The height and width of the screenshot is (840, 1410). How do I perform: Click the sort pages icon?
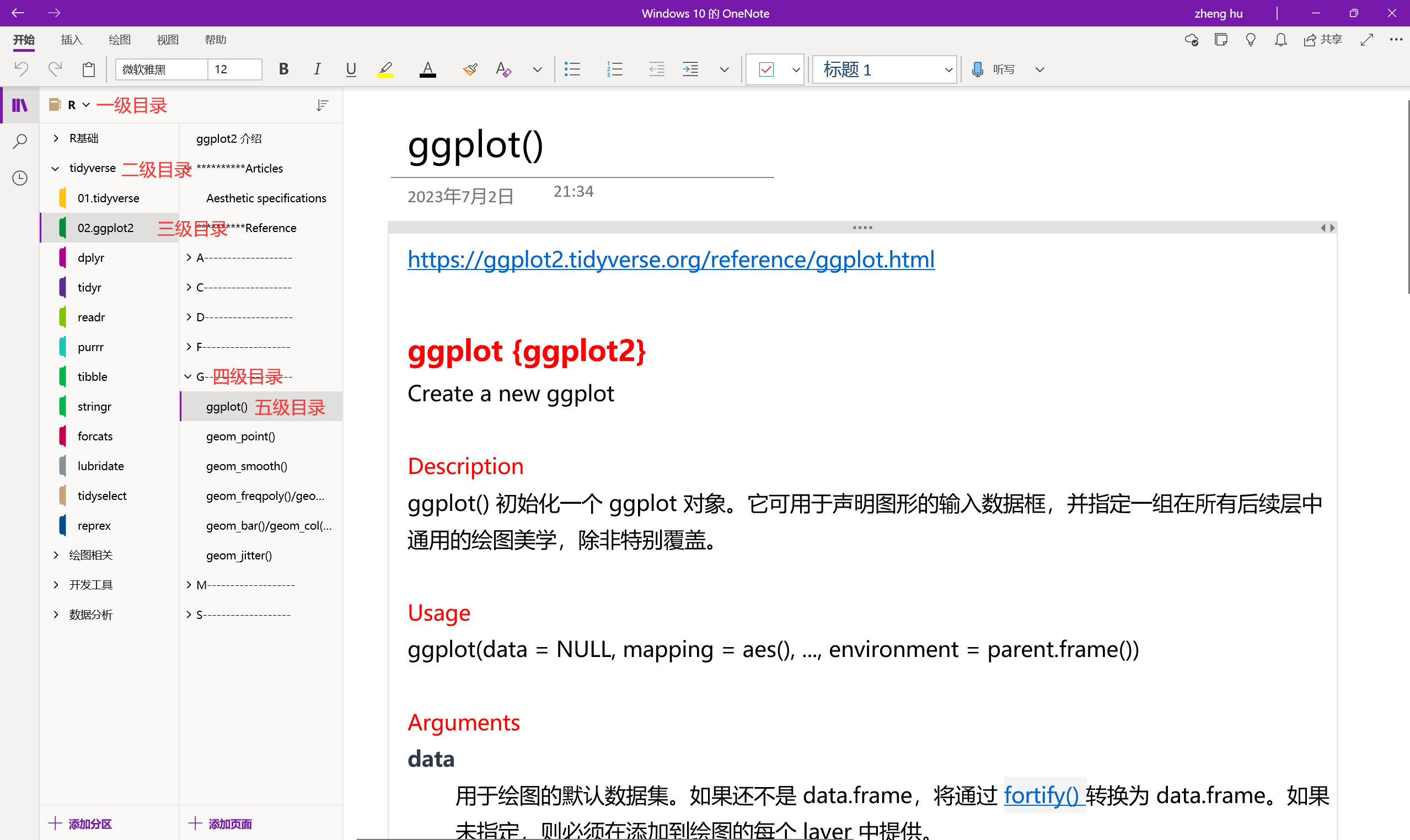tap(322, 105)
